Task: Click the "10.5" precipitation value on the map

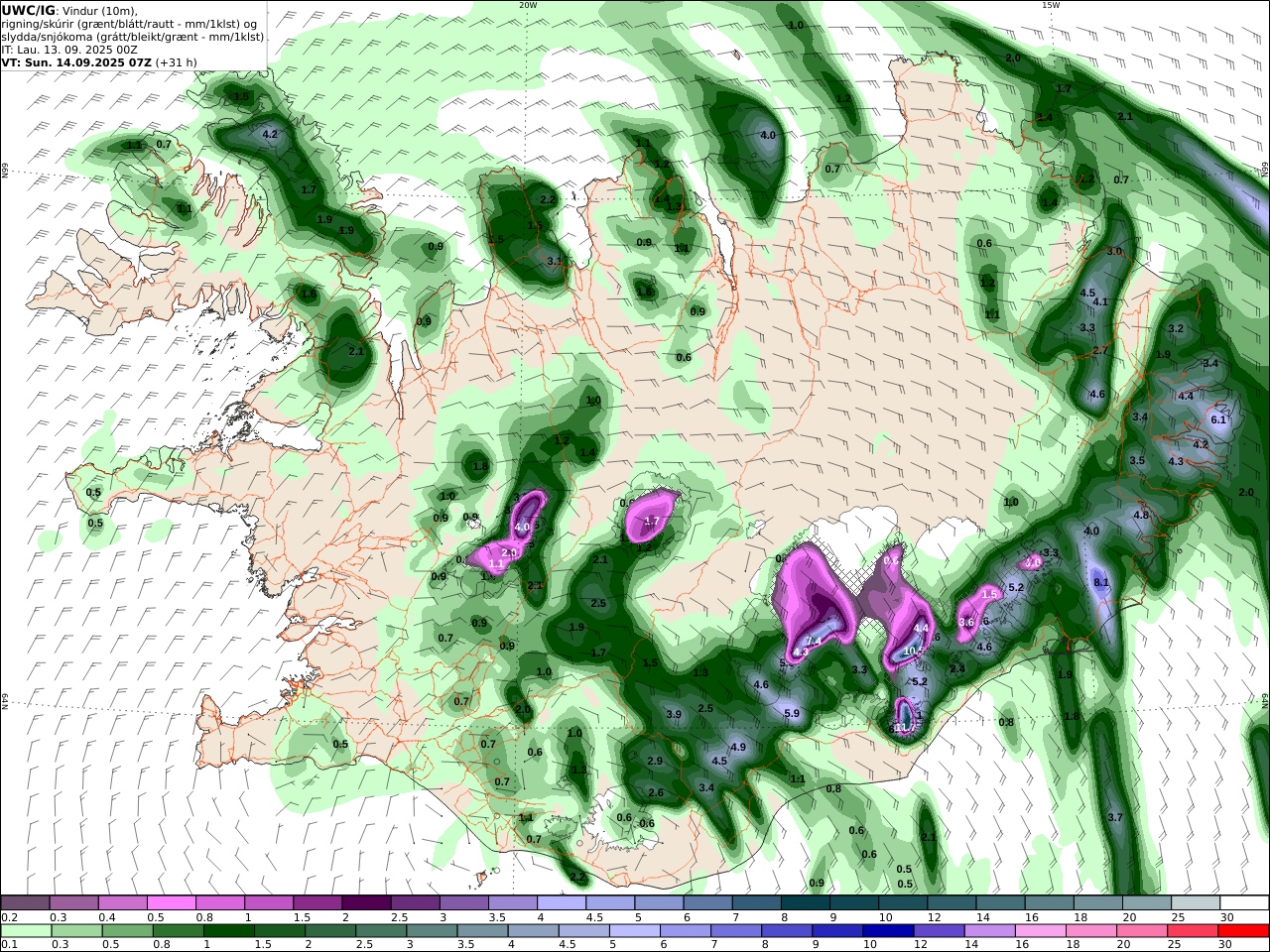Action: tap(915, 652)
